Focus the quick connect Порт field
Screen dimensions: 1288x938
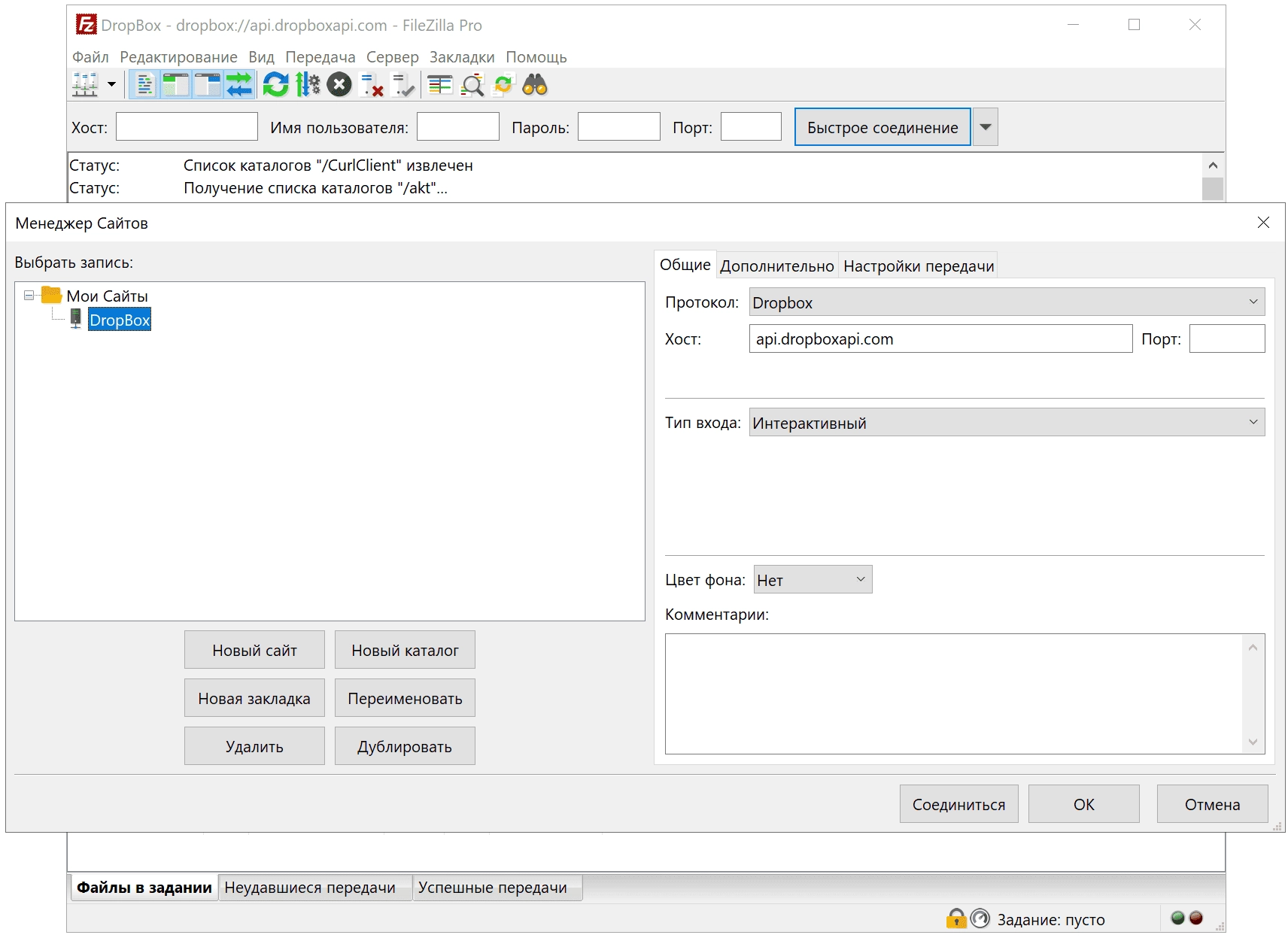(751, 126)
